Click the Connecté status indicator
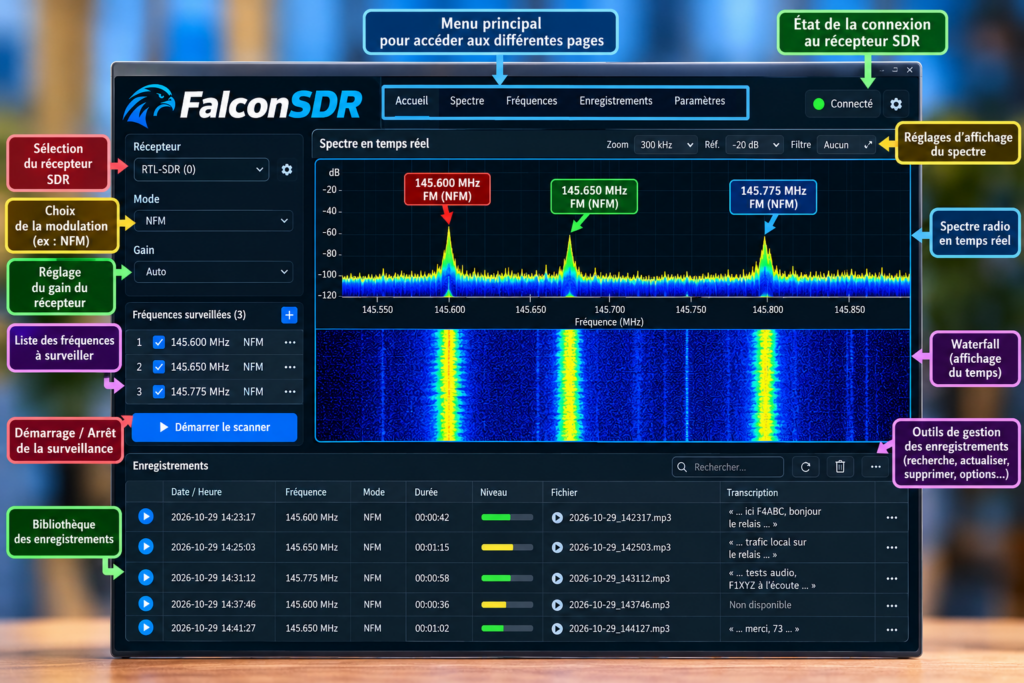This screenshot has width=1024, height=683. (842, 104)
